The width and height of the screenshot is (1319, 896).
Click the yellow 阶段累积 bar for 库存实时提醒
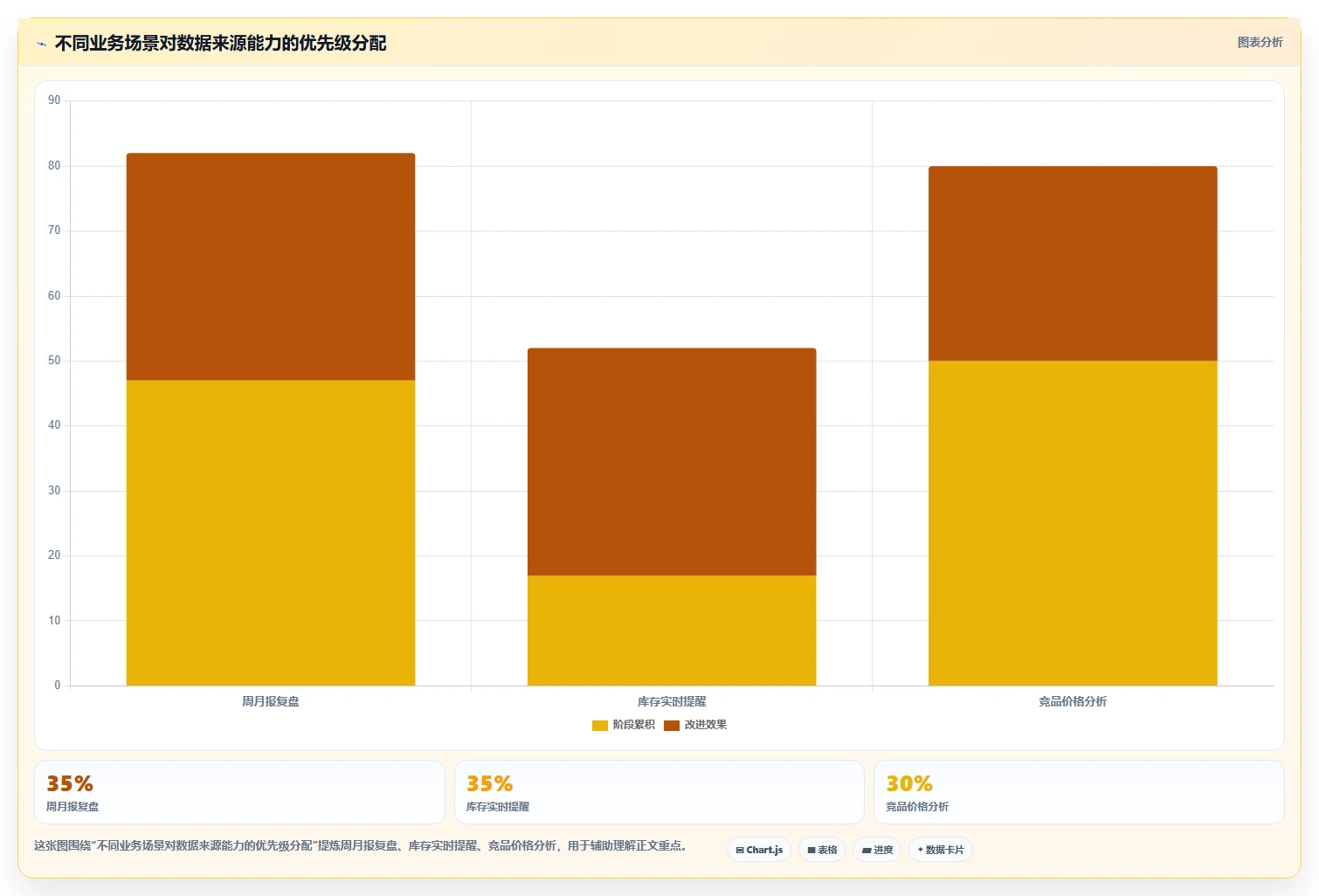click(672, 631)
